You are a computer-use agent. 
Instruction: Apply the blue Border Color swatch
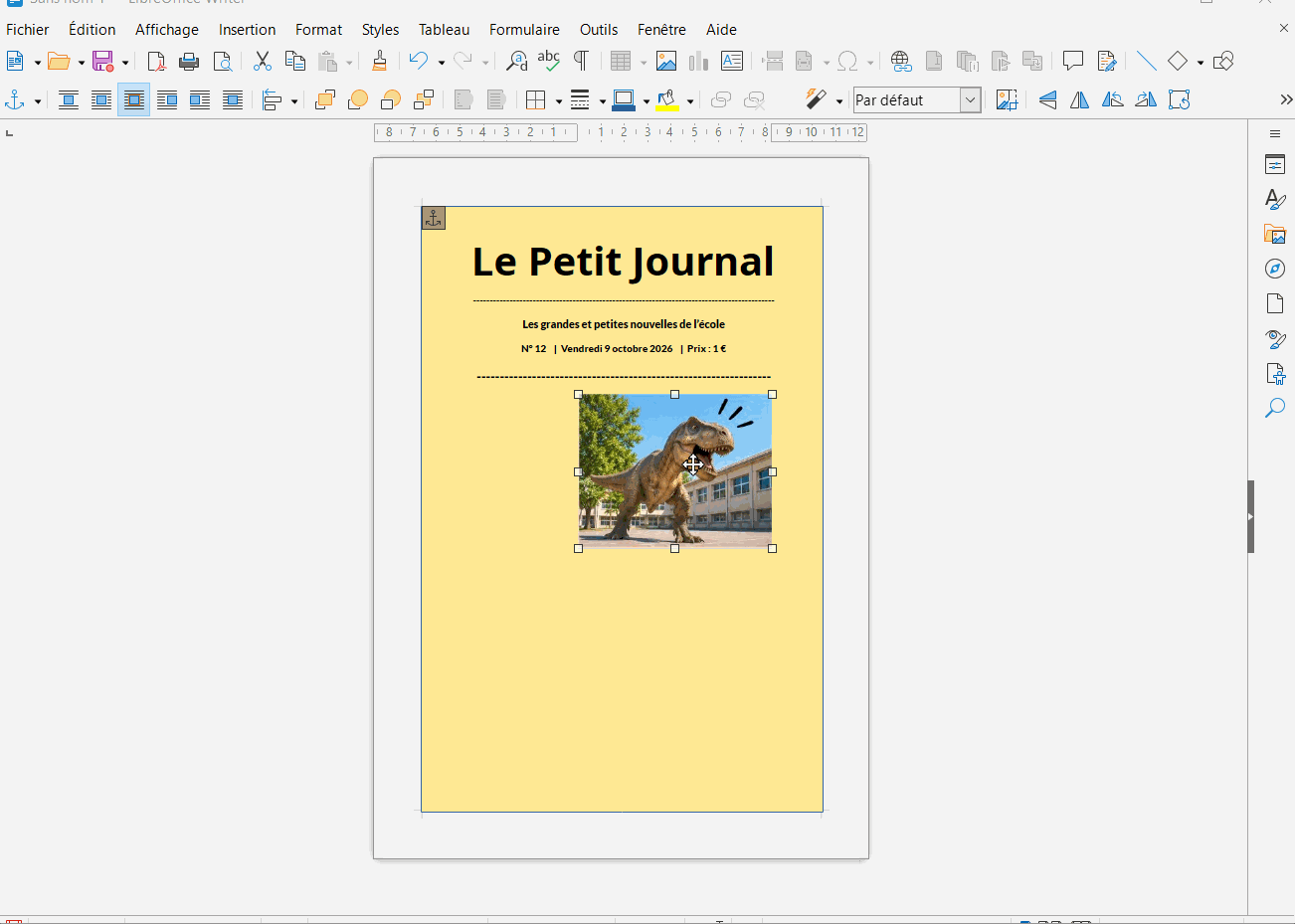click(625, 99)
